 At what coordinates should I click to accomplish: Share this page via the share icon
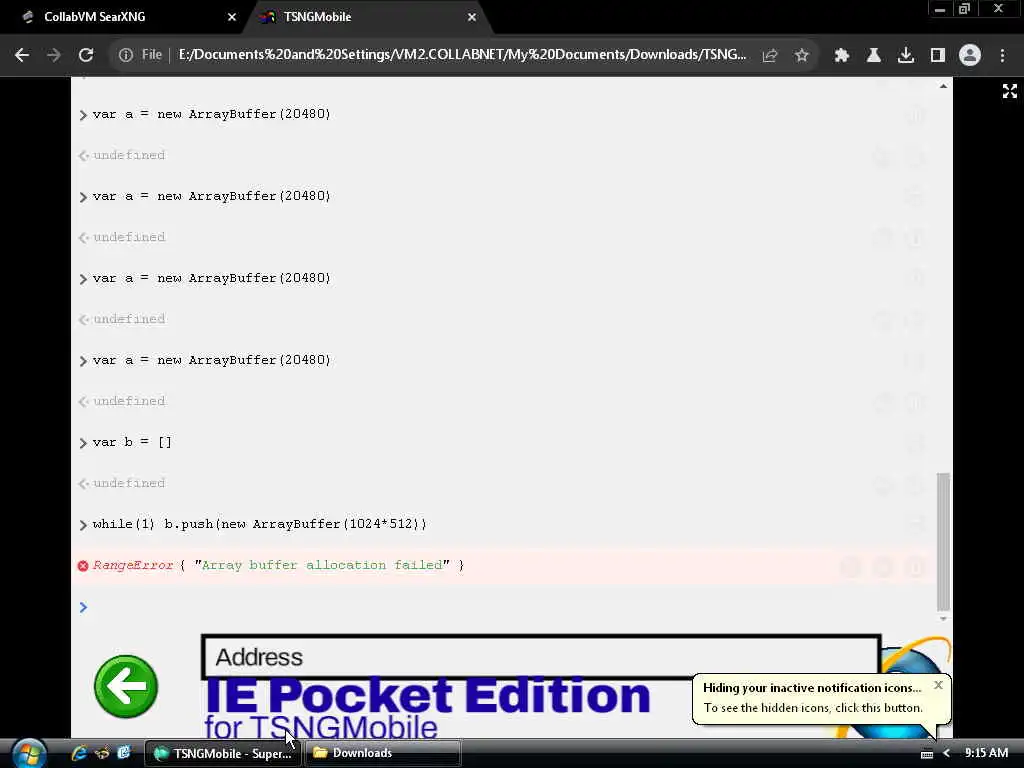[x=770, y=56]
